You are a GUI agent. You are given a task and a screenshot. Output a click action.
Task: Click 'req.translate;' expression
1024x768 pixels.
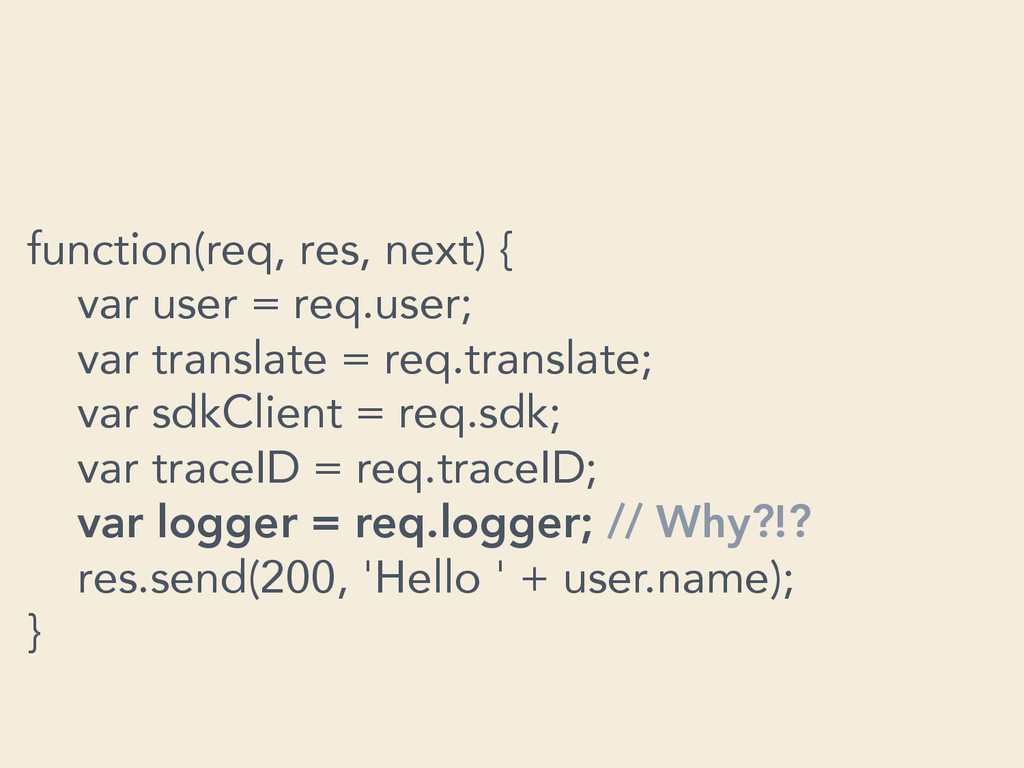click(518, 361)
